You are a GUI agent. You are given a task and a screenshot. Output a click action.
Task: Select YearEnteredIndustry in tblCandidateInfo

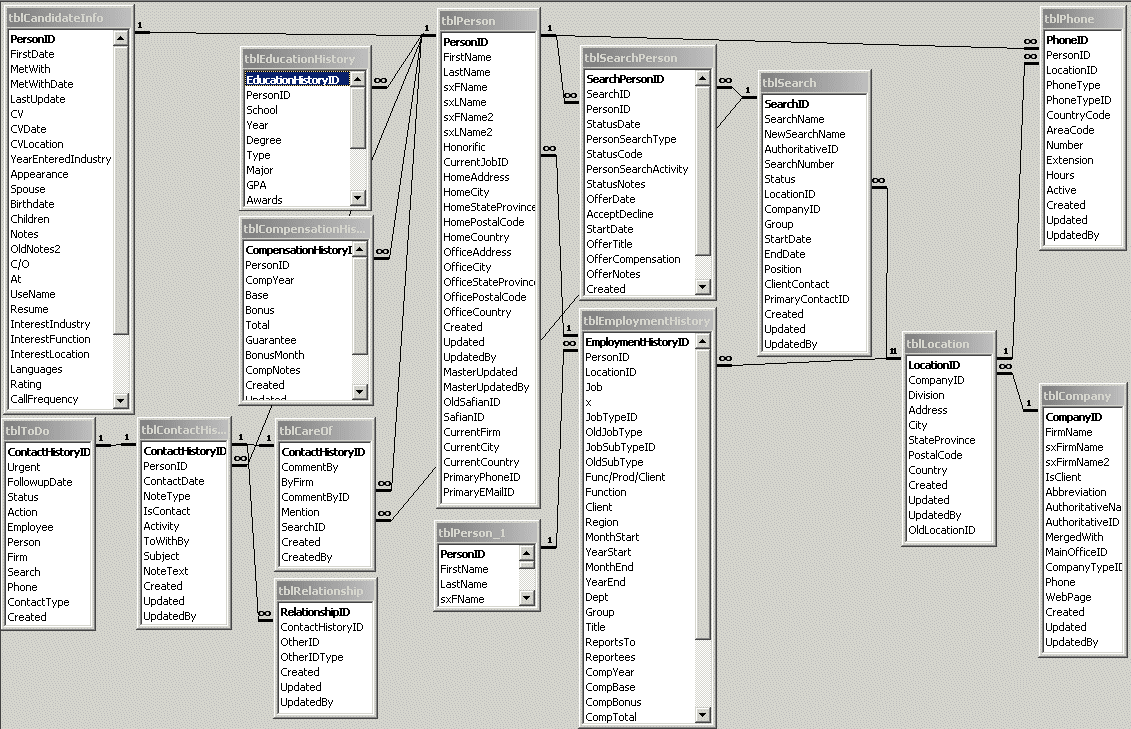(x=61, y=159)
